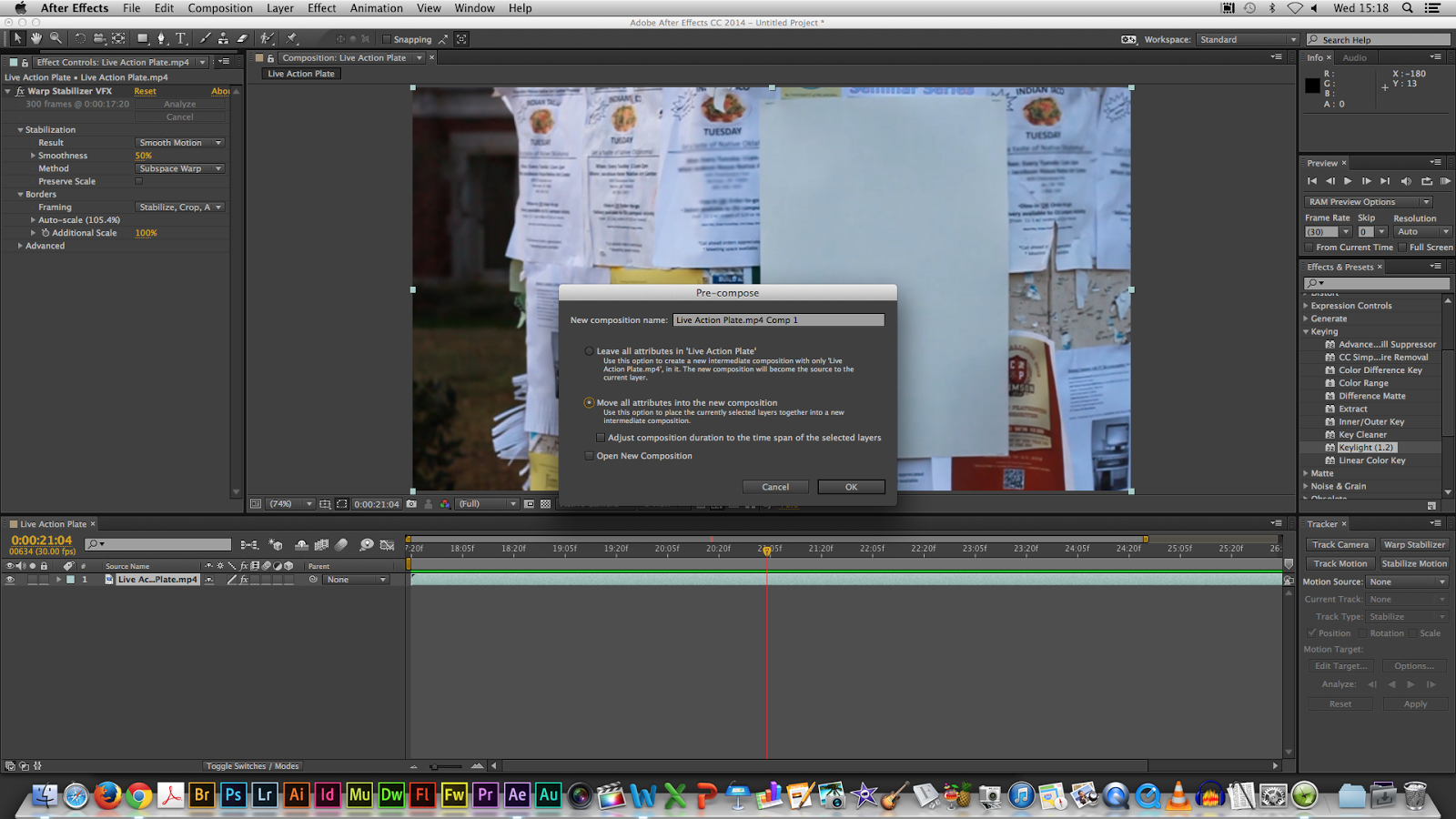Click Warp Stabilizer in Tracker panel
1456x819 pixels.
pos(1414,545)
